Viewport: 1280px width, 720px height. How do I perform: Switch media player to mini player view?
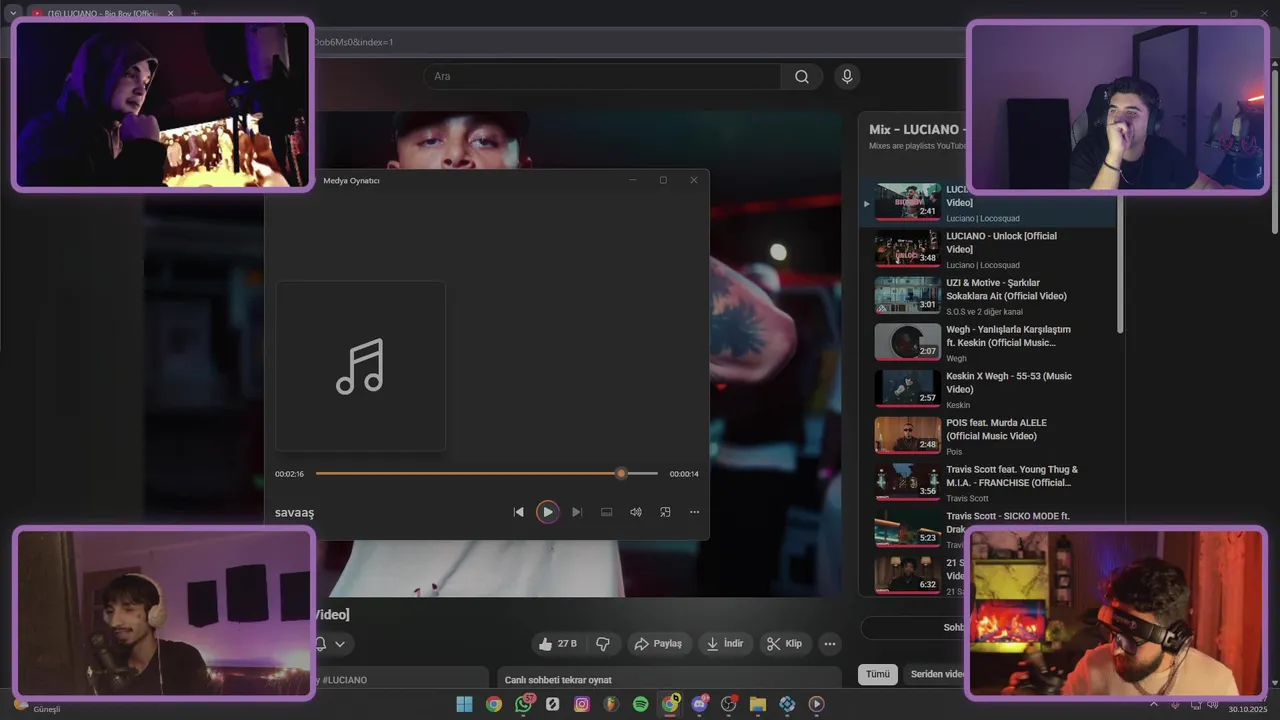[665, 512]
